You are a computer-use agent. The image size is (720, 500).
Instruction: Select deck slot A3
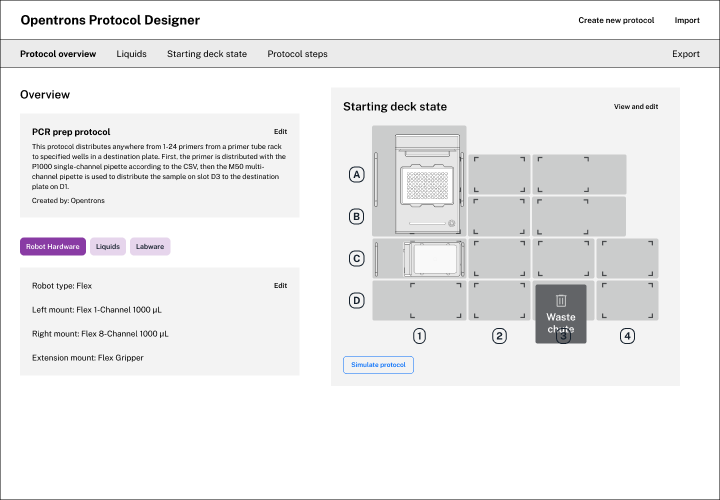(579, 174)
